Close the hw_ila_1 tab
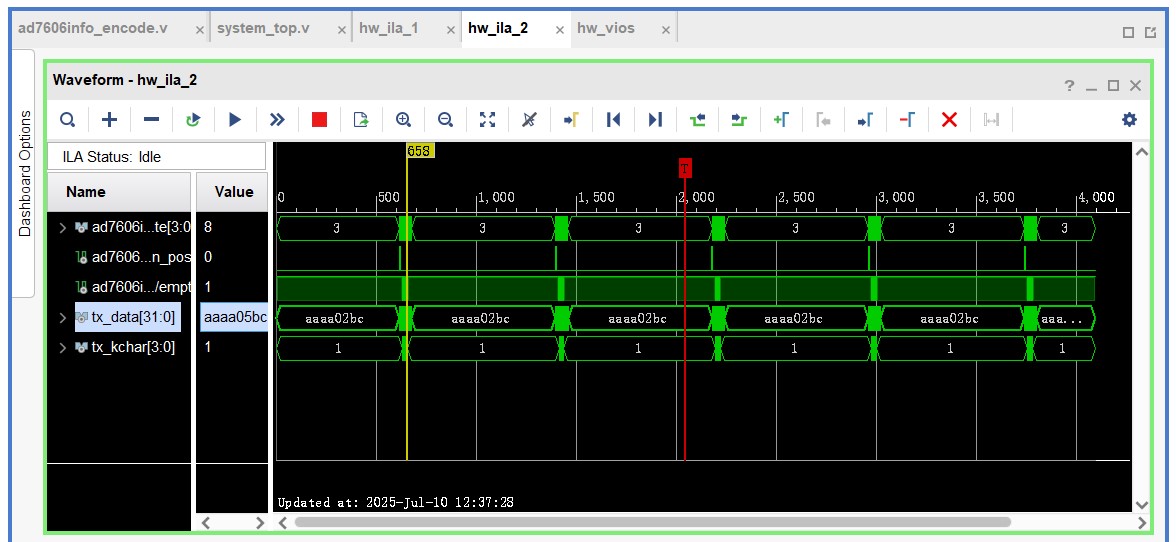Image resolution: width=1176 pixels, height=542 pixels. (451, 30)
